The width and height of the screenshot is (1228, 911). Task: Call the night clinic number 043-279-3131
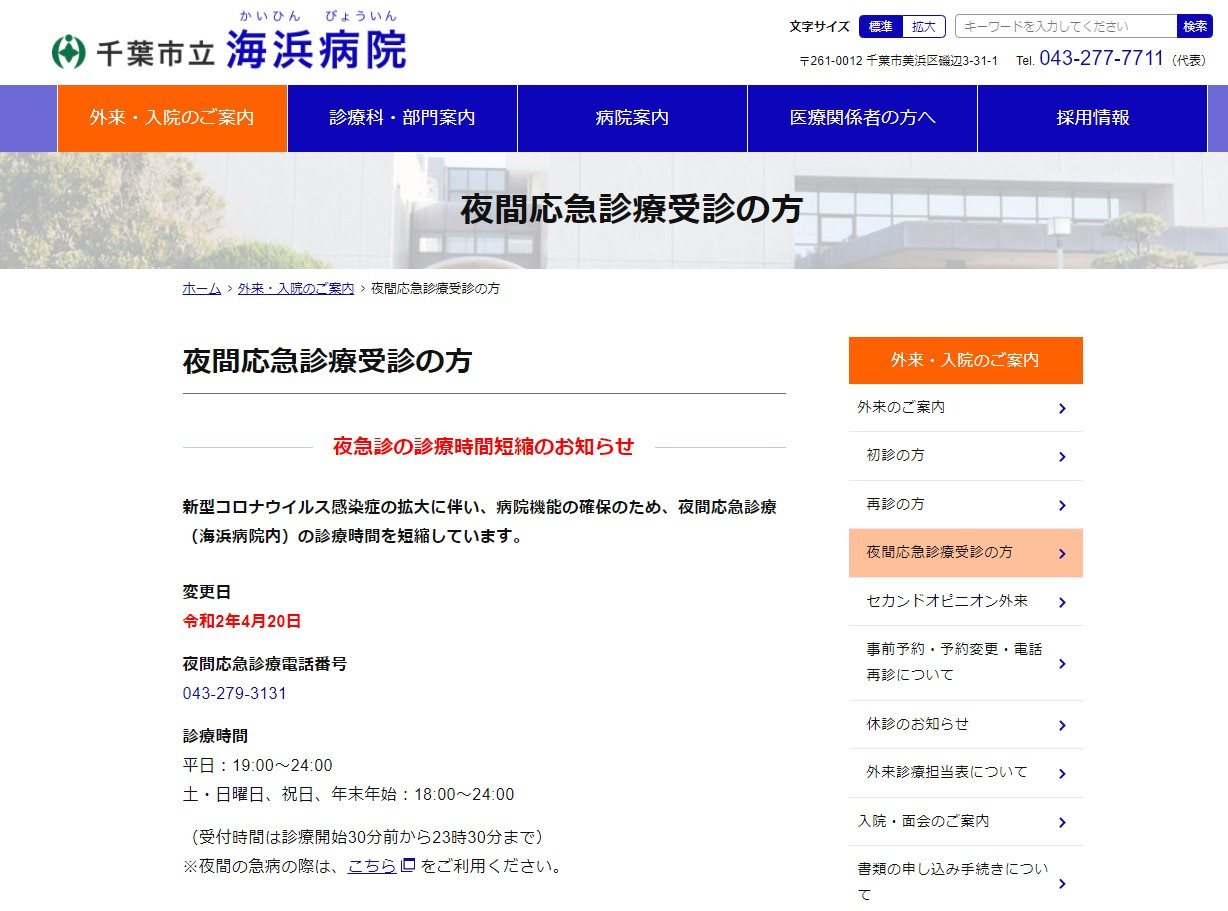pos(234,694)
